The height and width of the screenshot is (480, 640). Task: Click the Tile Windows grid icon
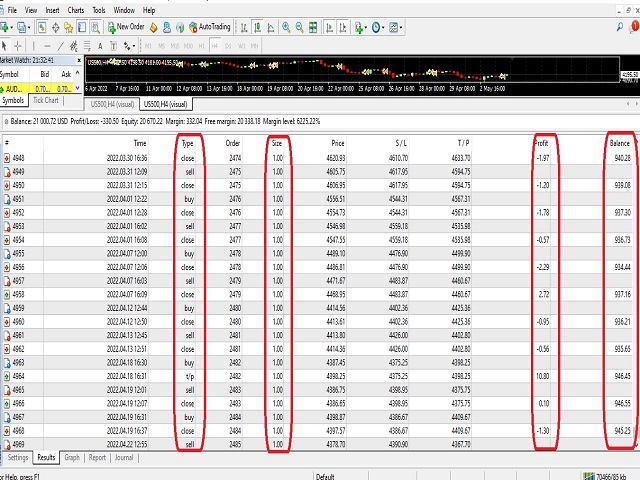click(313, 27)
